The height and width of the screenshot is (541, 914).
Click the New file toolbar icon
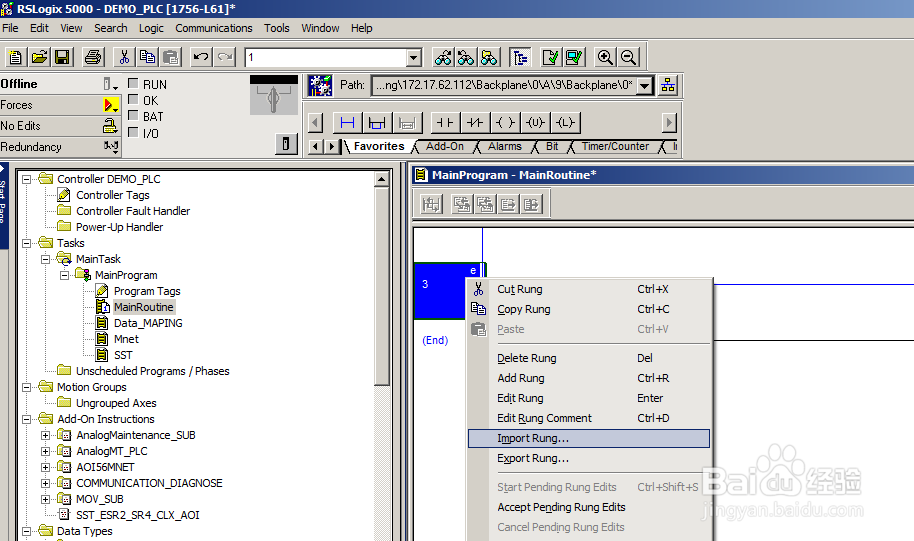[16, 57]
